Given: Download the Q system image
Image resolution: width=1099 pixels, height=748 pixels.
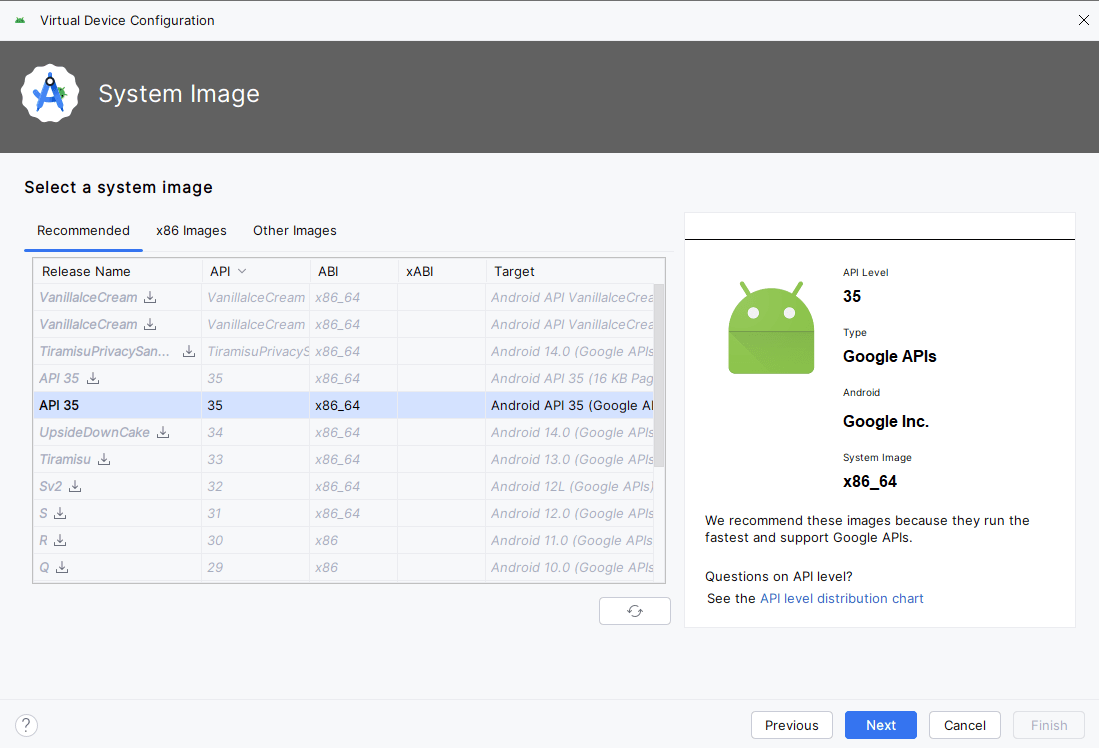Looking at the screenshot, I should [62, 568].
